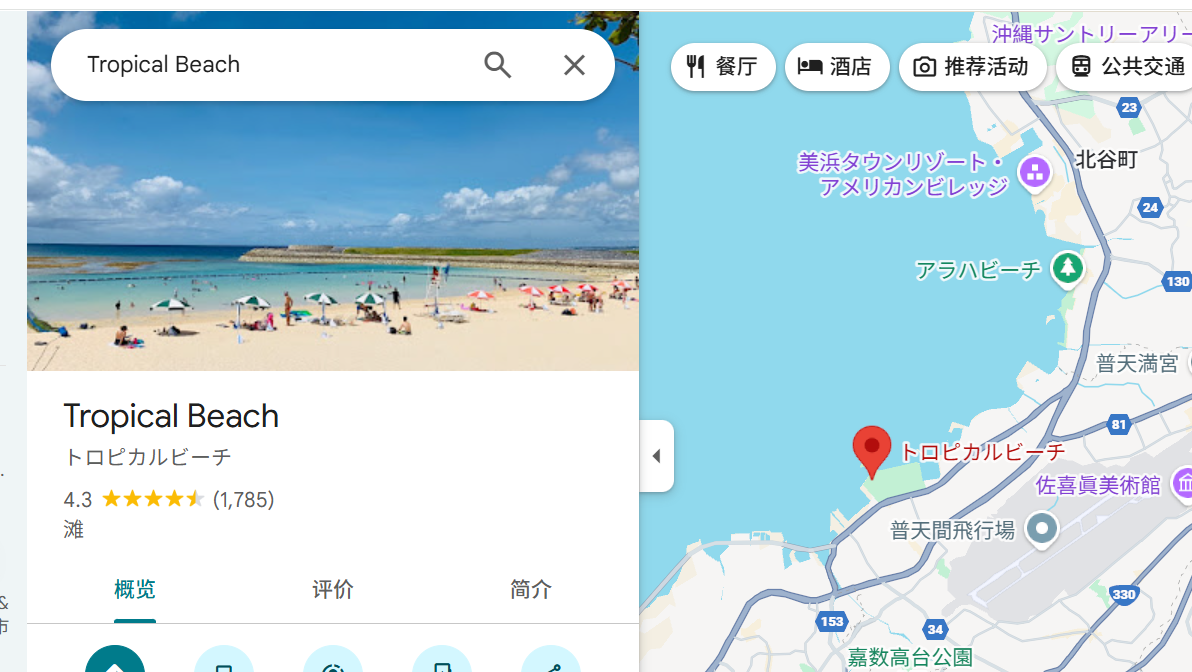
Task: Filter map by 餐厅 restaurants
Action: coord(723,67)
